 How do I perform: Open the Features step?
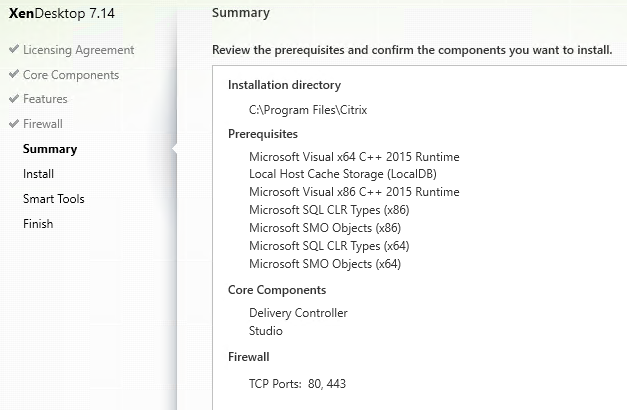(x=45, y=99)
